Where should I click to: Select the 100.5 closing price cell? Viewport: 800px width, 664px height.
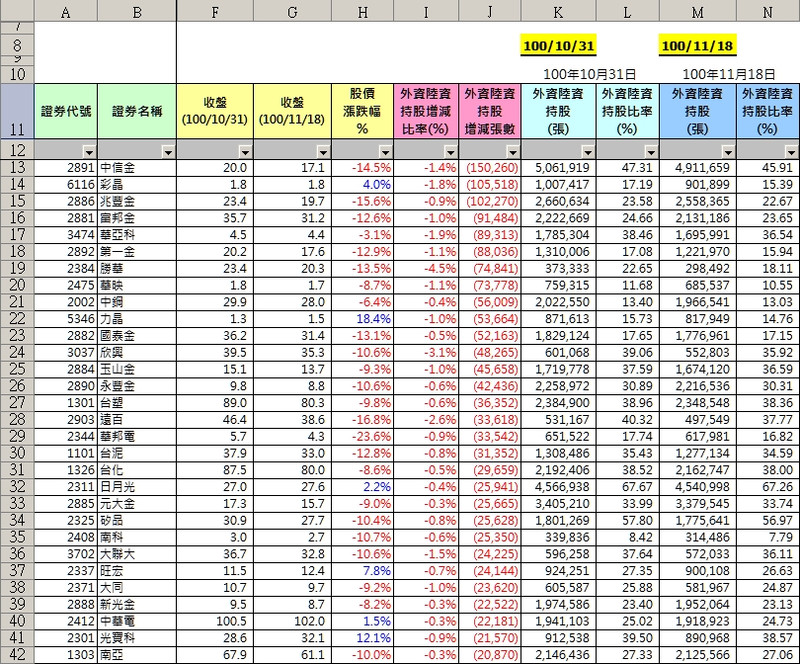(x=215, y=622)
